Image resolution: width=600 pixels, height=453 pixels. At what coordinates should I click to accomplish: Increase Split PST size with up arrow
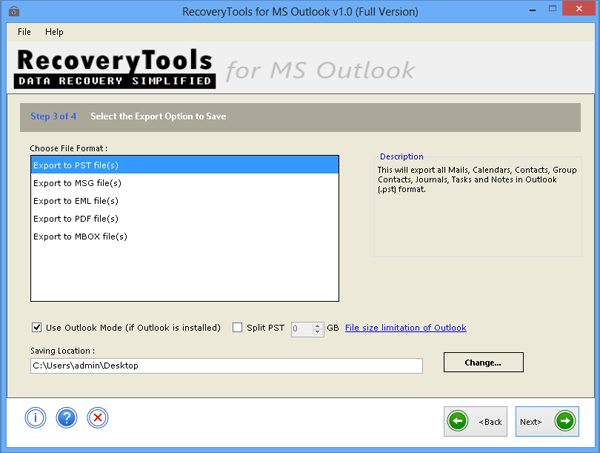(x=317, y=326)
